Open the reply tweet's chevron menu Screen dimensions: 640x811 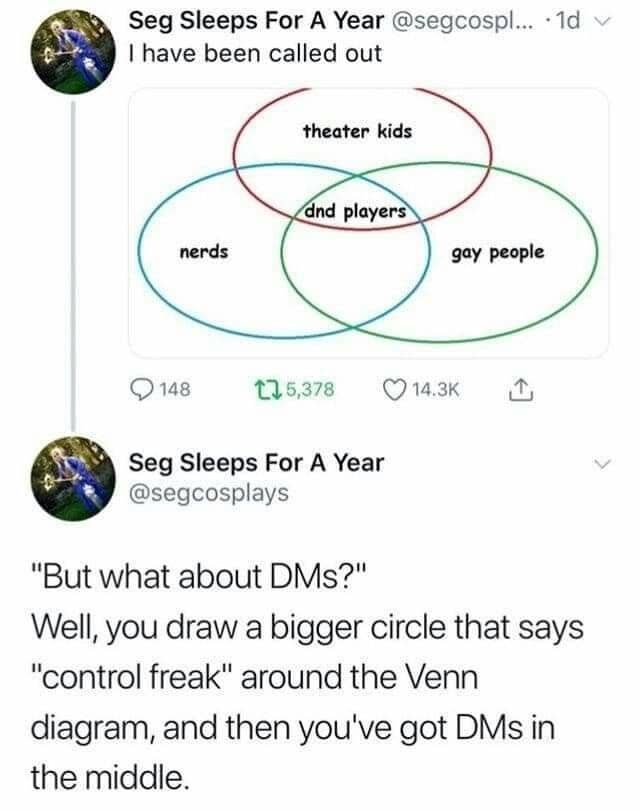(600, 465)
